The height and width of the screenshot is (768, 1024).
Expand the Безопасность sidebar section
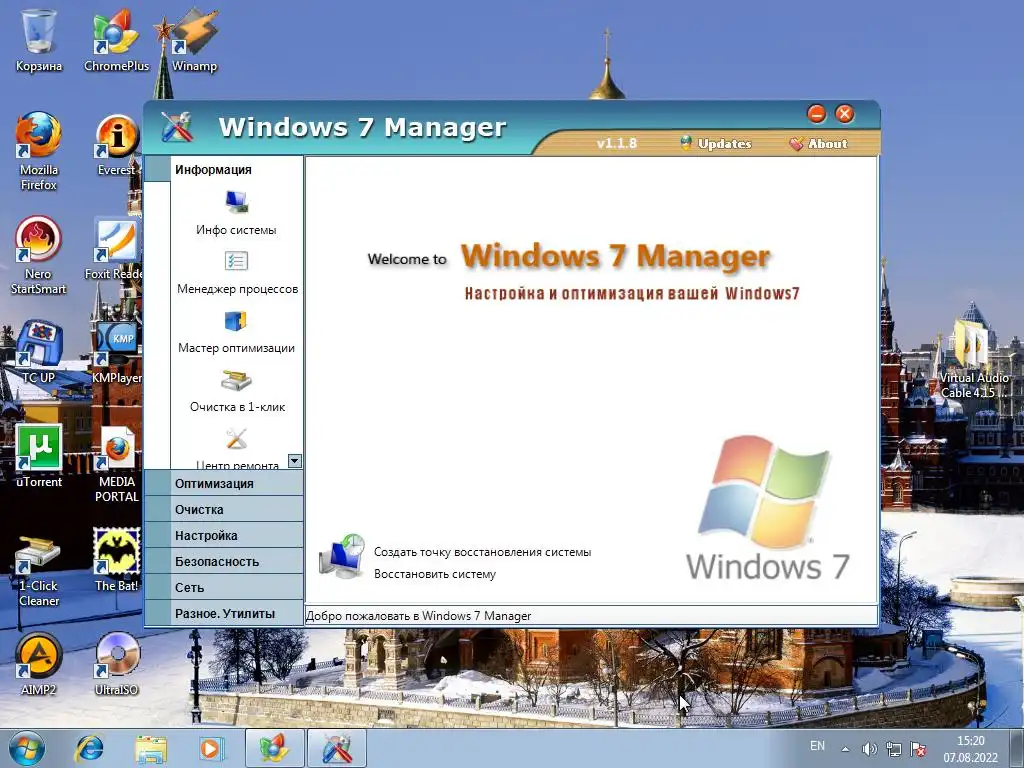[x=223, y=562]
